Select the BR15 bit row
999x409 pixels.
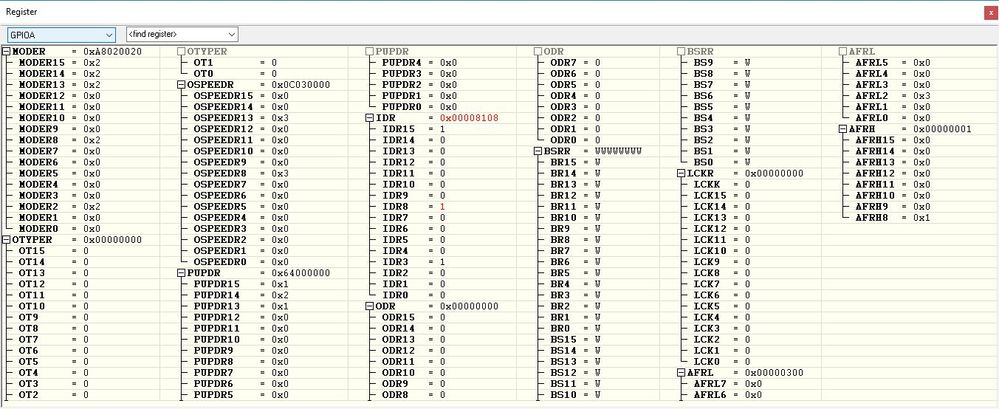(575, 162)
